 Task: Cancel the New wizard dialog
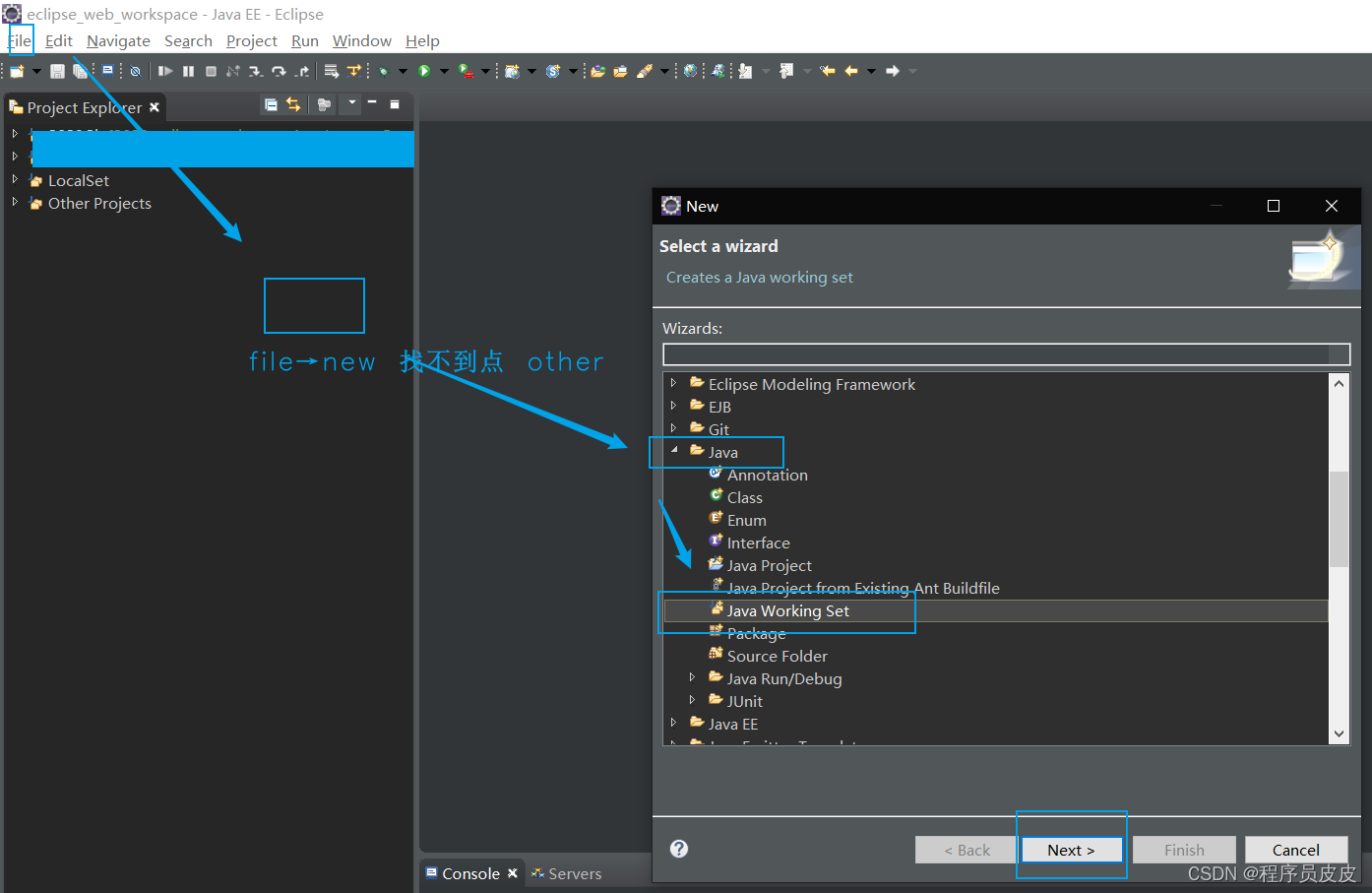click(1296, 850)
